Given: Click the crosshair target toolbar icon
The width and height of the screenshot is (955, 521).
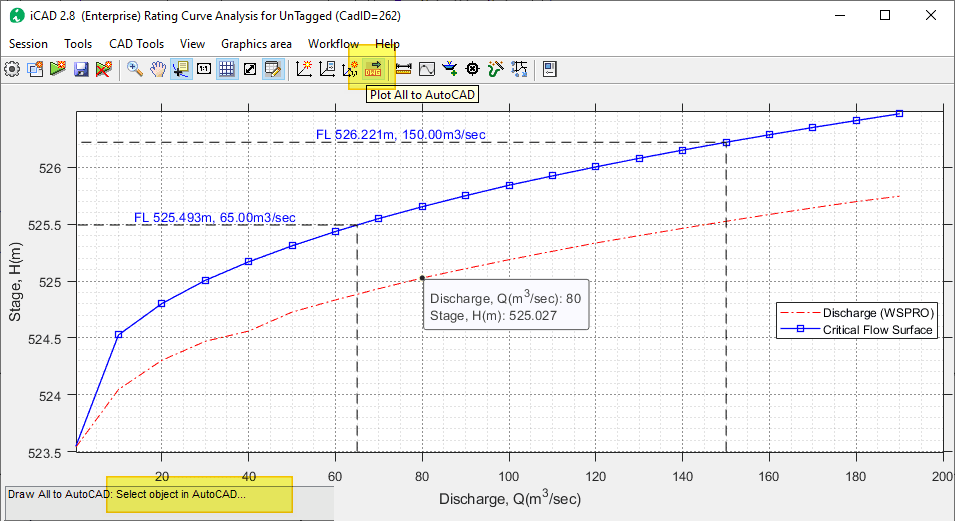Looking at the screenshot, I should pos(472,69).
